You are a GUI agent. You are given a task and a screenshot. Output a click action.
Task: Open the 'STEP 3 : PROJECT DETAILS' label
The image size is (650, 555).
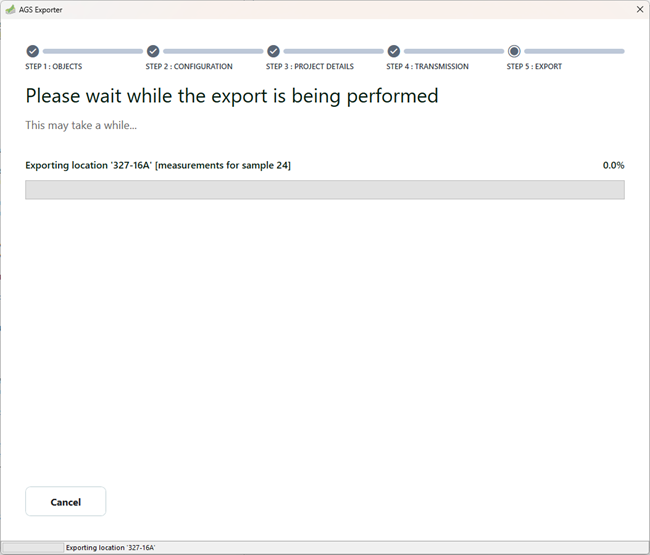pyautogui.click(x=310, y=67)
